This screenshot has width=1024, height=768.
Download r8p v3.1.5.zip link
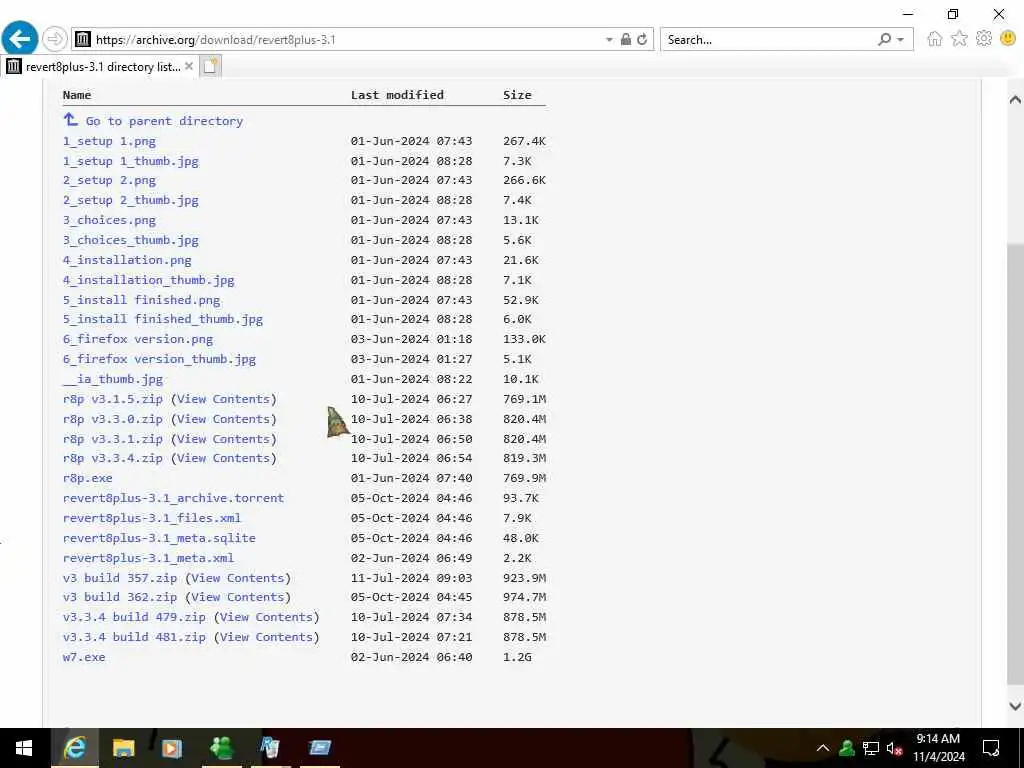(112, 399)
